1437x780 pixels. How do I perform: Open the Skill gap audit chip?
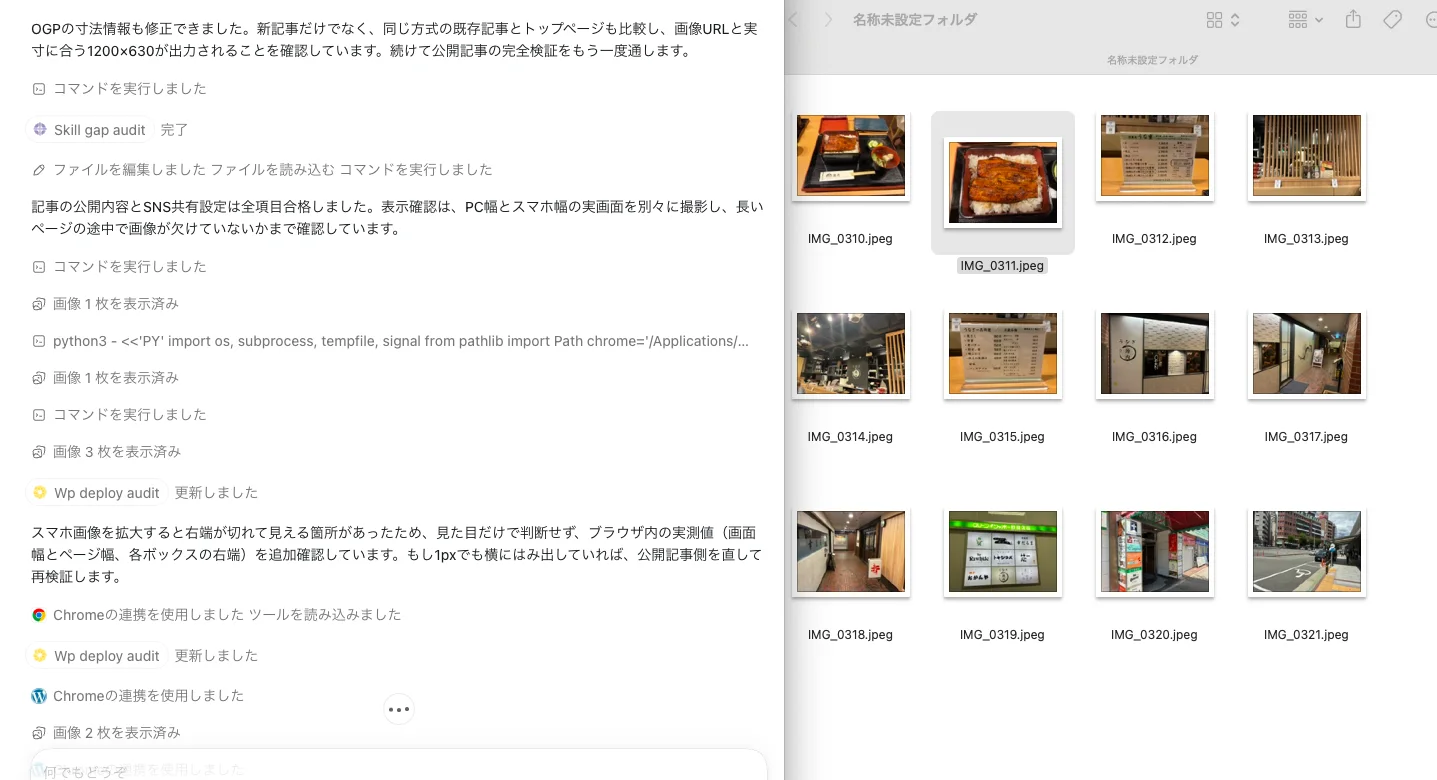(90, 130)
